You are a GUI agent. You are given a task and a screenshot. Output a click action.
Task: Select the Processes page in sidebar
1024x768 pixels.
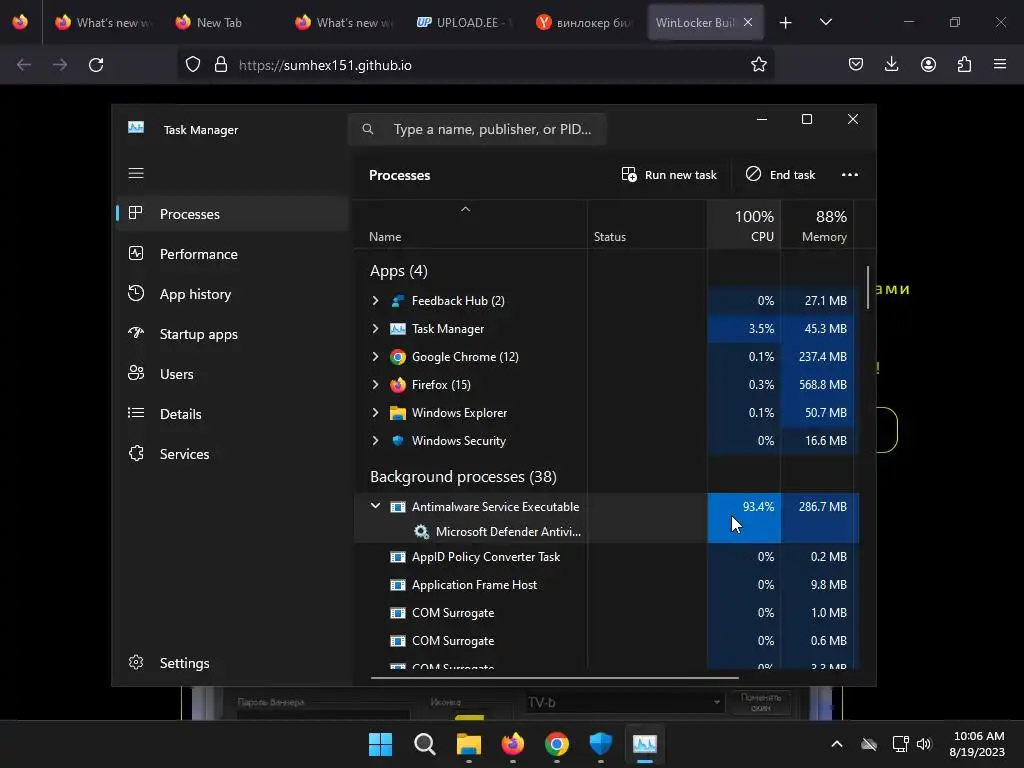tap(232, 214)
